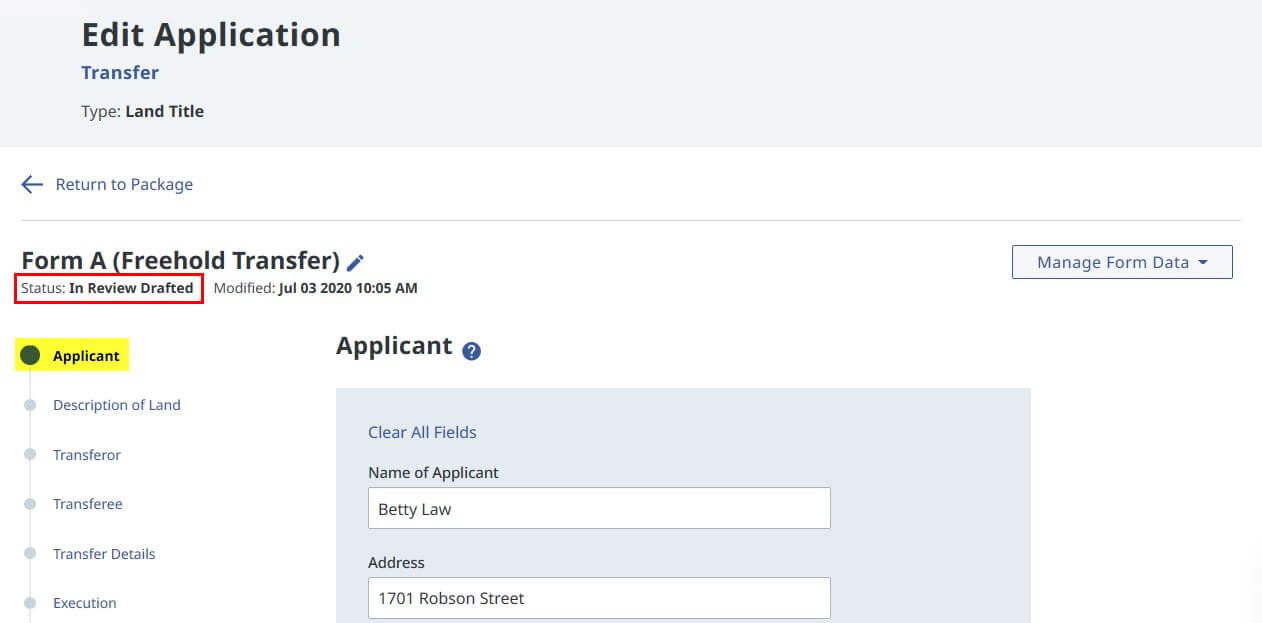Image resolution: width=1262 pixels, height=623 pixels.
Task: Open the Execution section
Action: click(85, 603)
